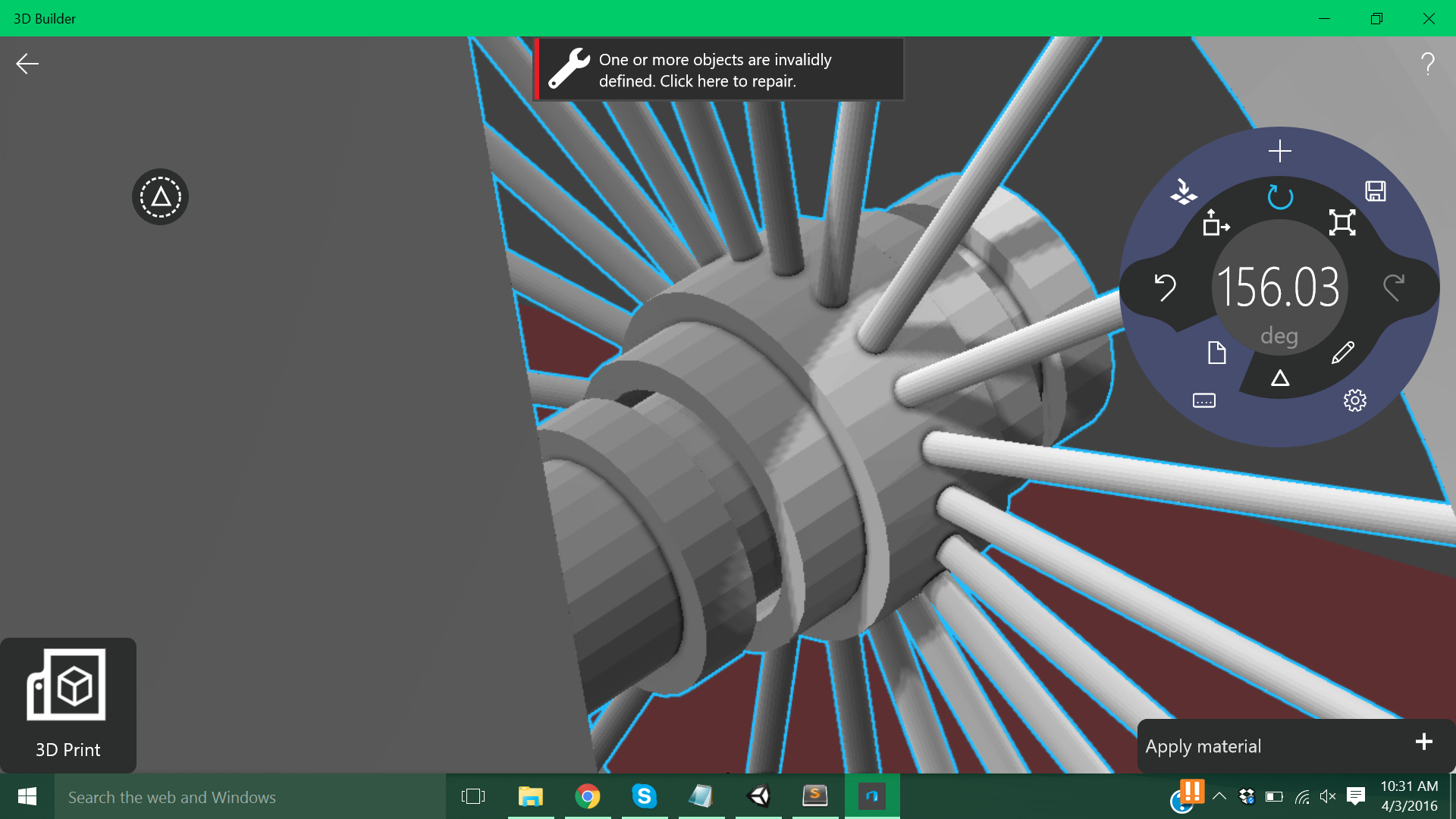This screenshot has width=1456, height=819.
Task: Click the plus Add icon in radial menu
Action: click(1279, 151)
